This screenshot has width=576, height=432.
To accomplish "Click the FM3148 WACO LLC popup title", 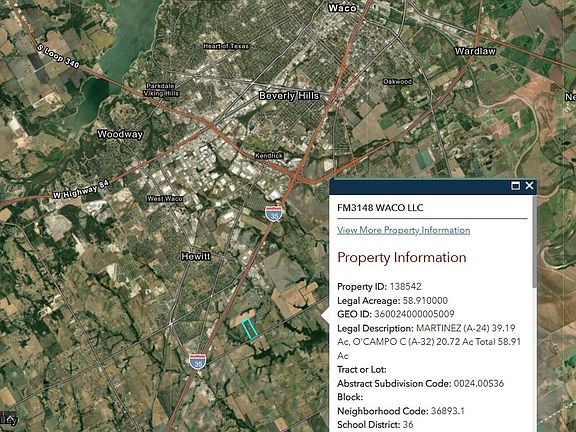I will (x=380, y=208).
